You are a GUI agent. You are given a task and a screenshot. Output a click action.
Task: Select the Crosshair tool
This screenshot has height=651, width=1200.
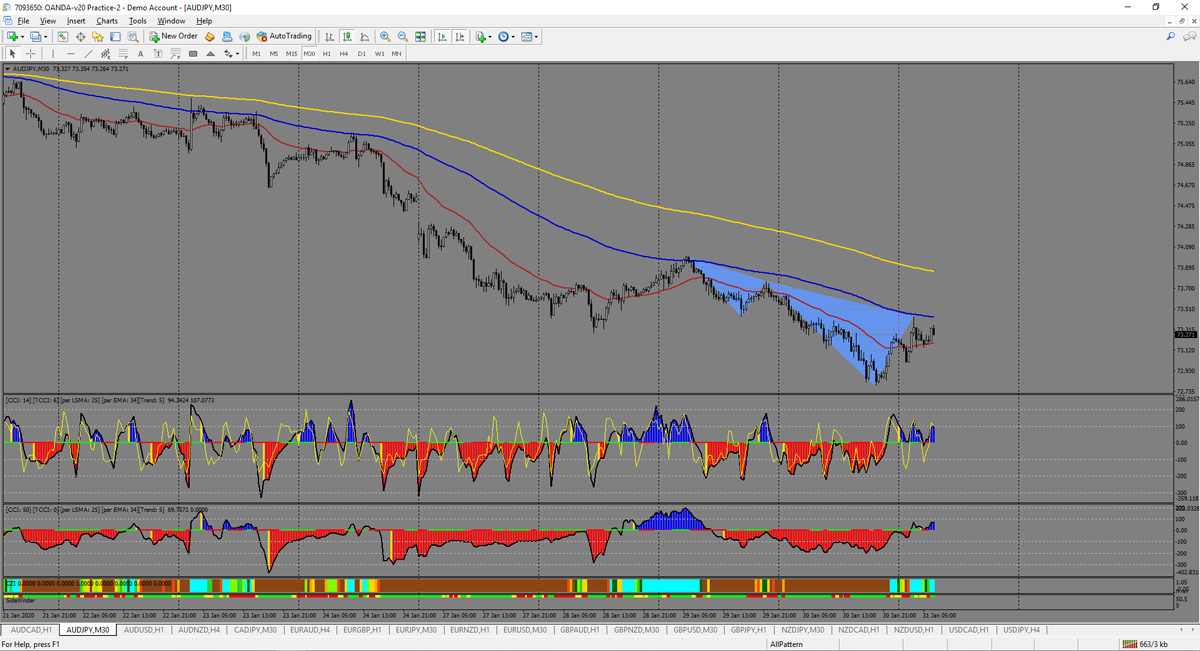[31, 53]
